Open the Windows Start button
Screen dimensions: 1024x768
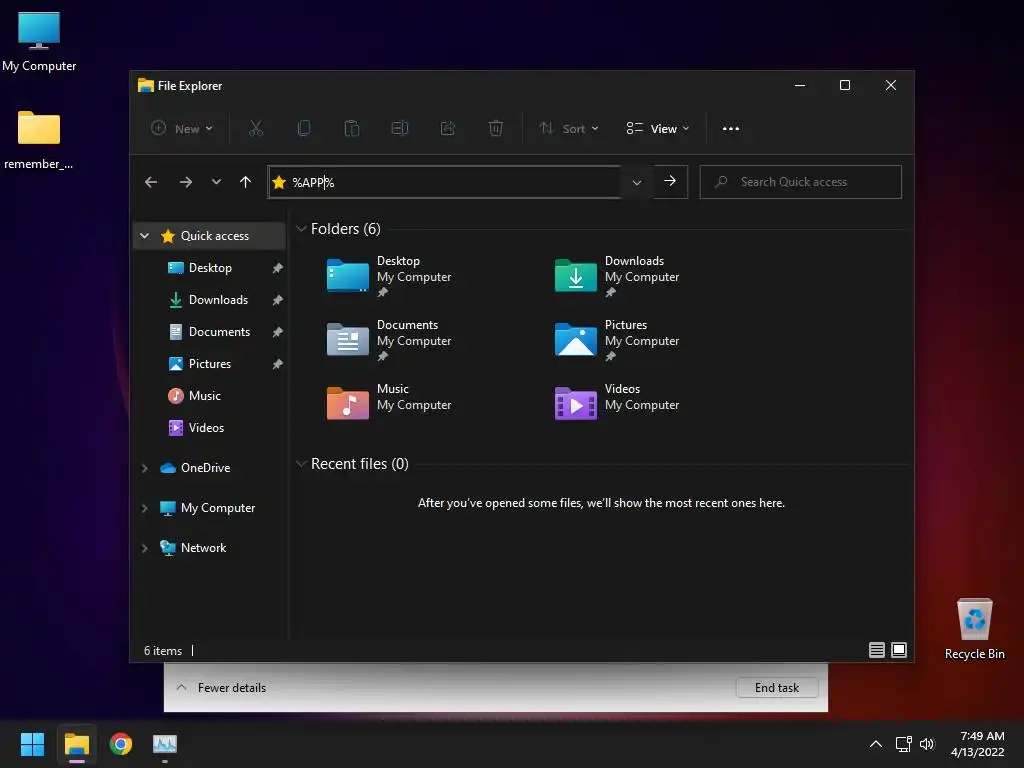pos(32,744)
